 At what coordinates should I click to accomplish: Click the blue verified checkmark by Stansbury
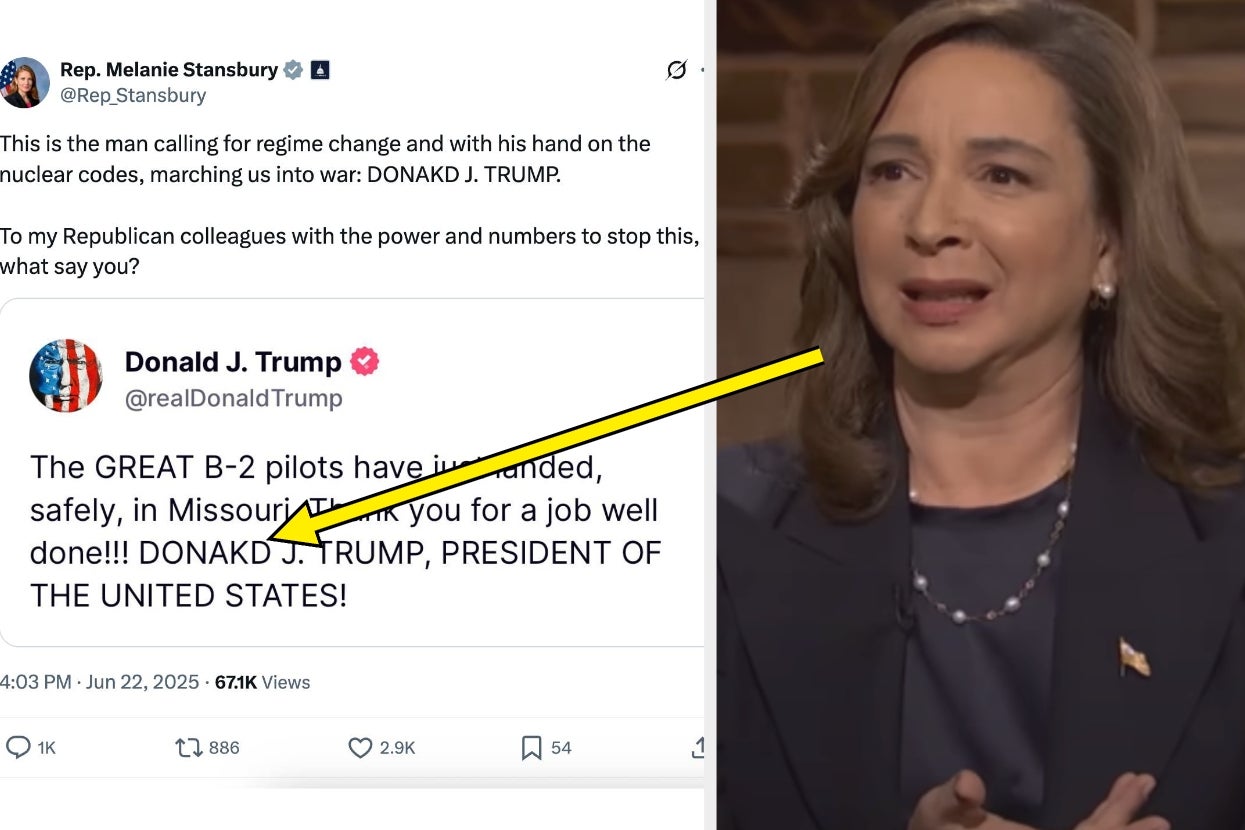(293, 70)
